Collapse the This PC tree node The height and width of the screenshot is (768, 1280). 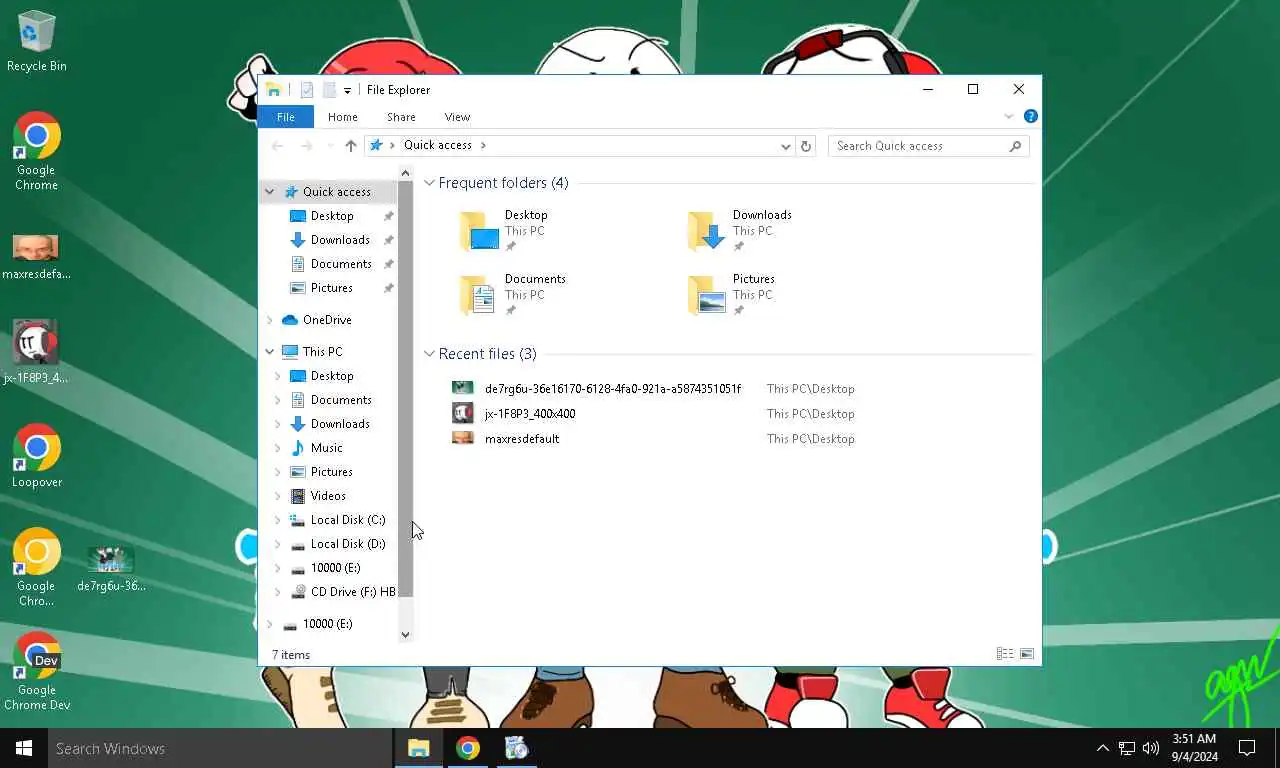coord(269,352)
